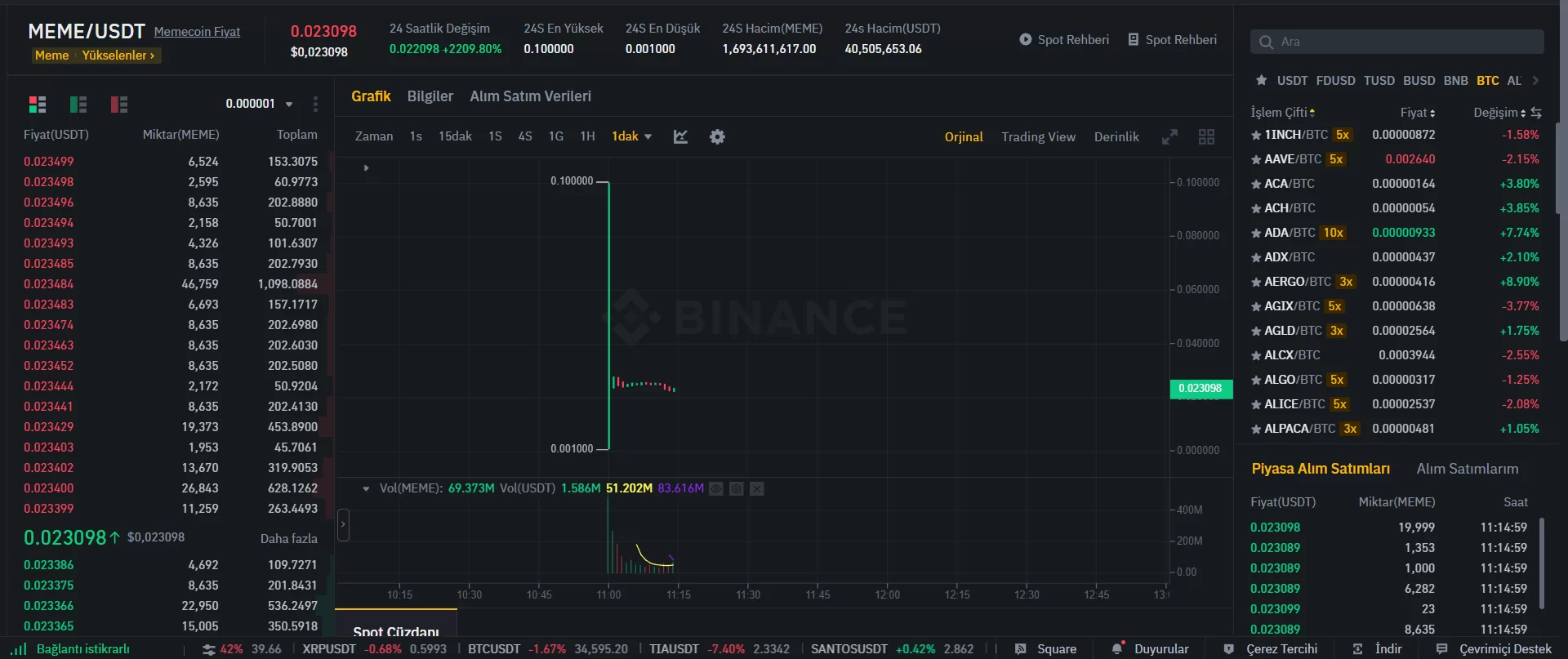Open order book three-dot menu
Viewport: 1568px width, 659px height.
coord(315,104)
